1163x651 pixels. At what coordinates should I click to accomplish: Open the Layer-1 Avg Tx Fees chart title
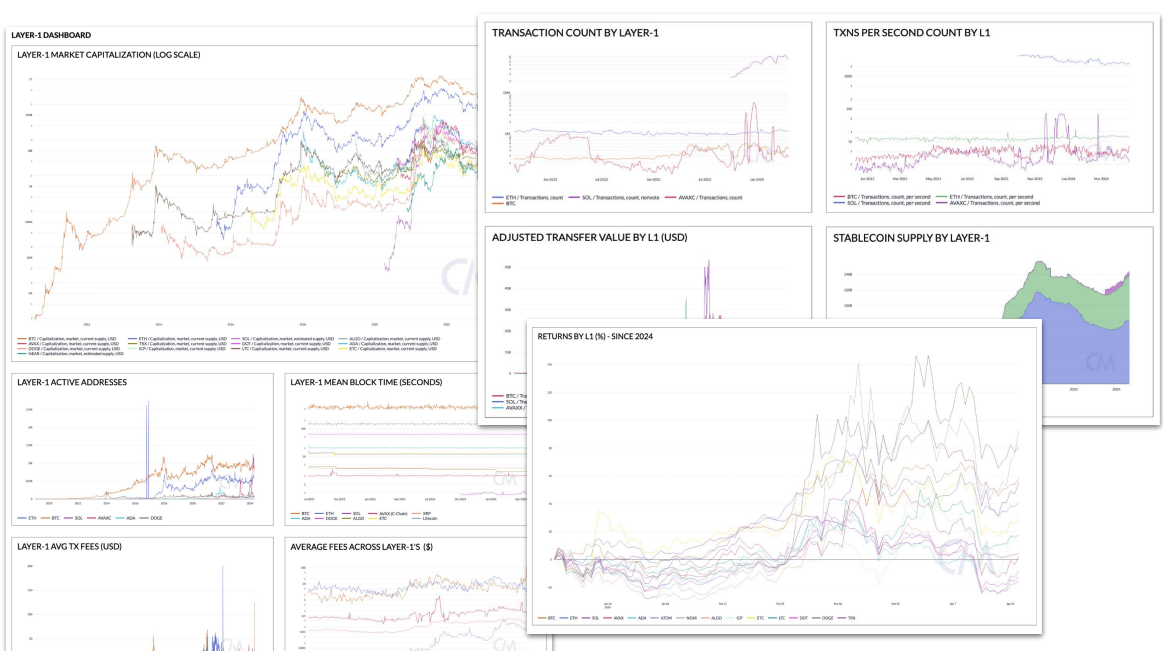(x=67, y=548)
